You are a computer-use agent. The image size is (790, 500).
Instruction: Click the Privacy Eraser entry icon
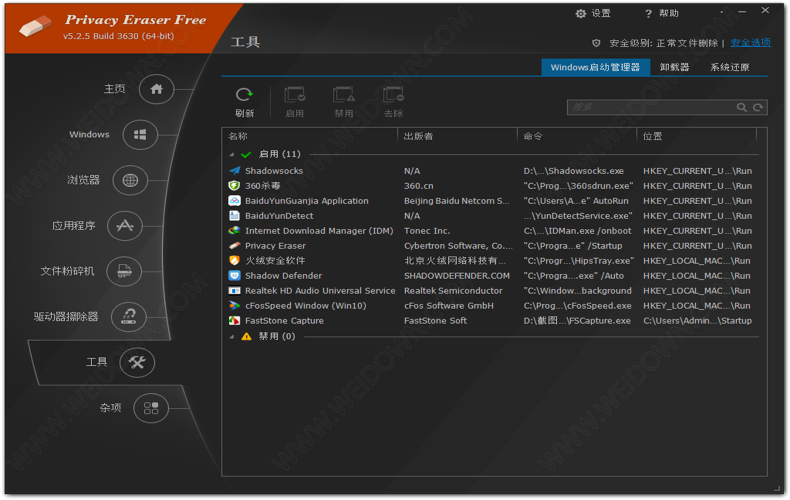234,246
